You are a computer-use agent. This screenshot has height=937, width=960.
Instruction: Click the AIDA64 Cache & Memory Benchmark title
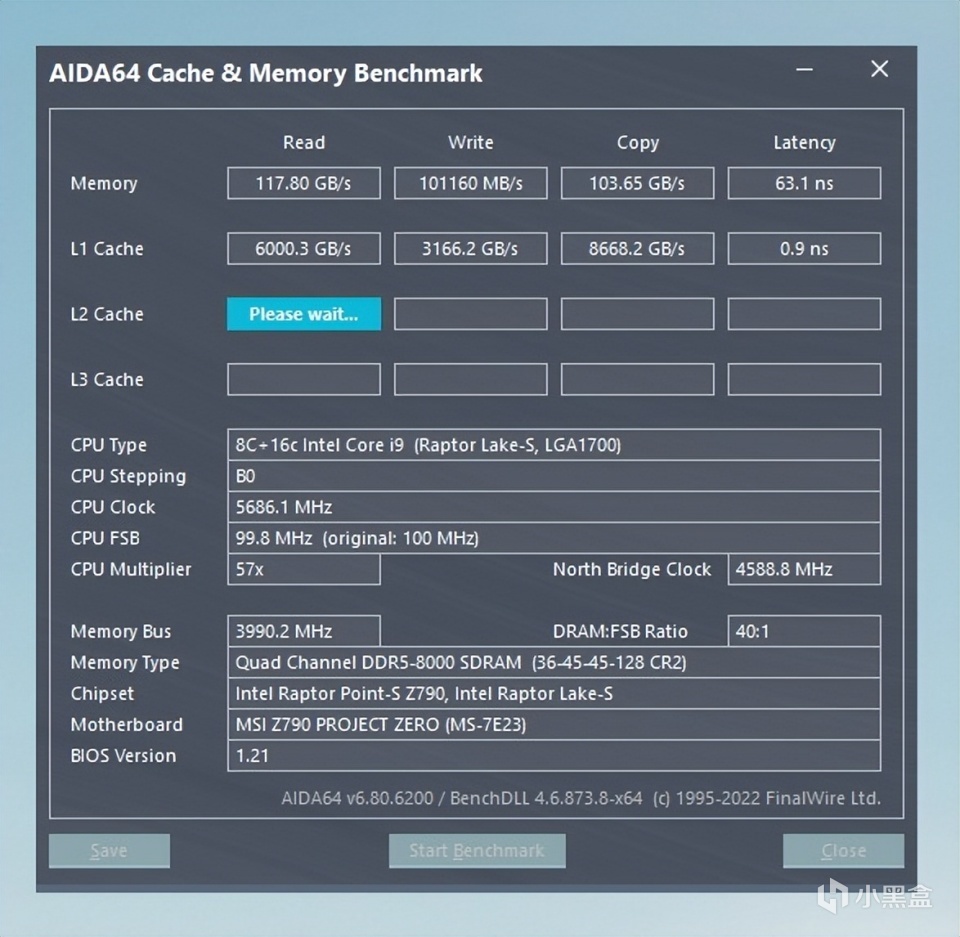point(266,73)
